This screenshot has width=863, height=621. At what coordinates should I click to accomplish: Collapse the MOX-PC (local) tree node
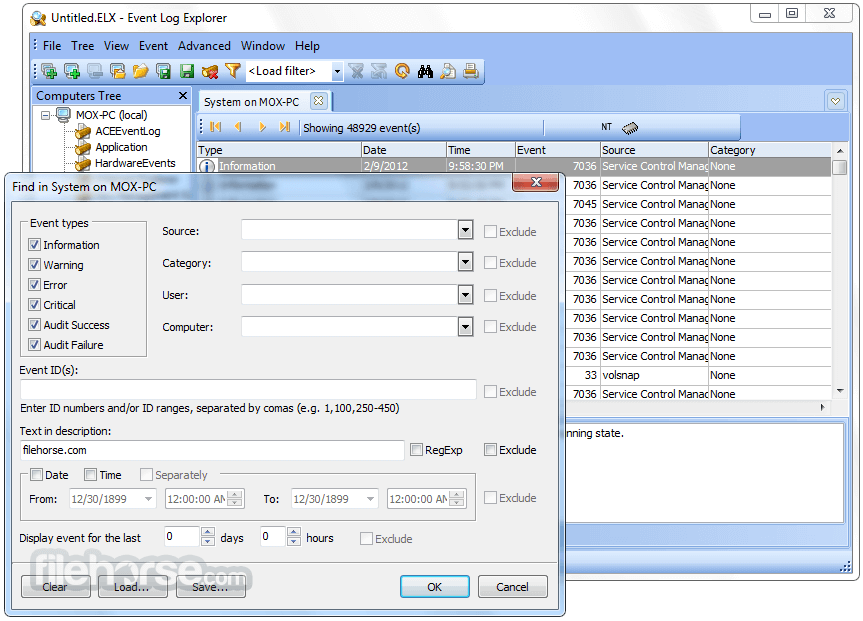point(46,115)
